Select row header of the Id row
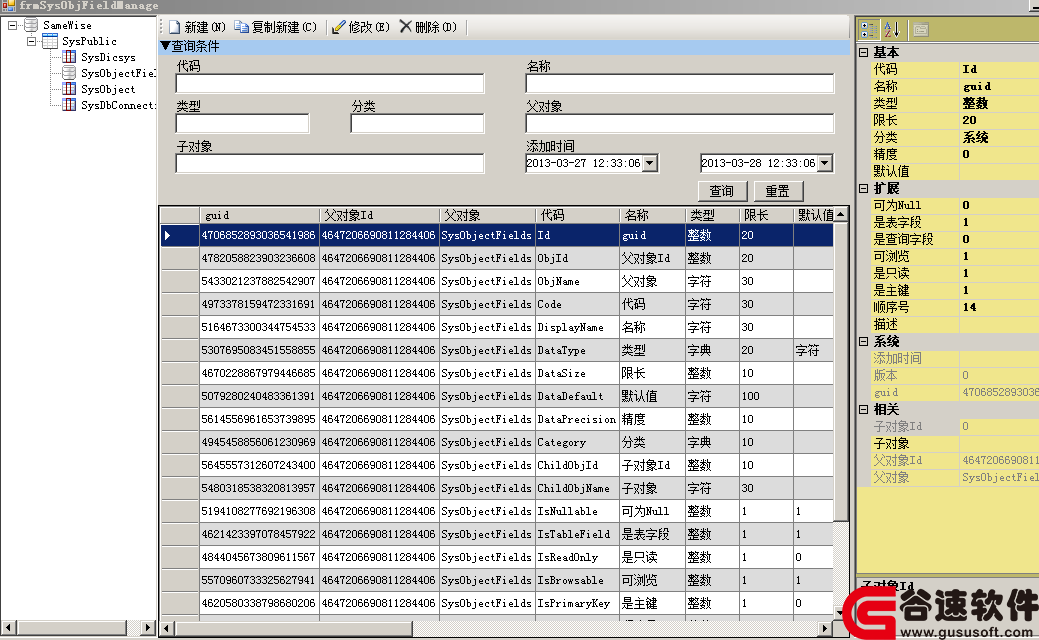The height and width of the screenshot is (640, 1039). click(180, 235)
